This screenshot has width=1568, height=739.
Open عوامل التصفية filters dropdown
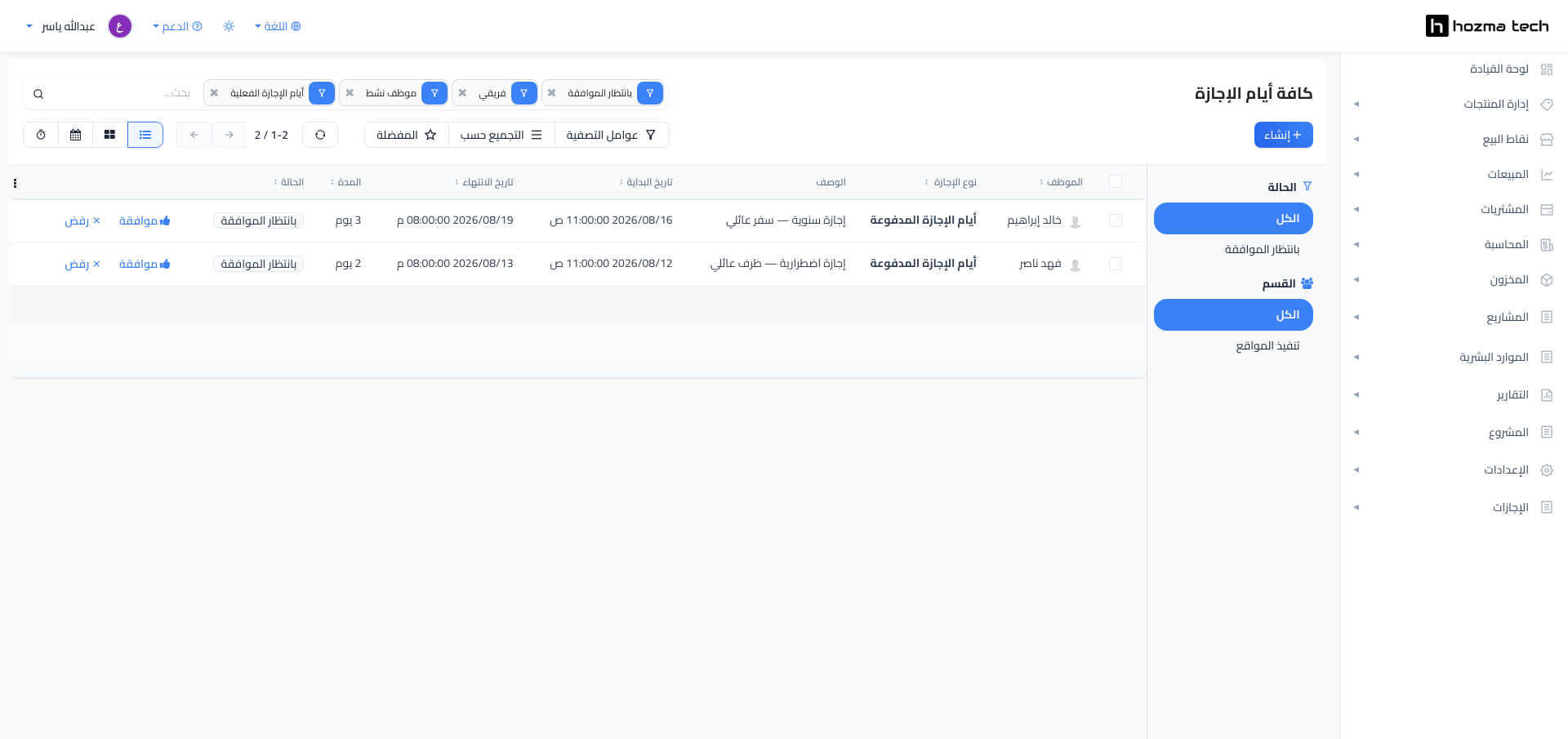612,135
